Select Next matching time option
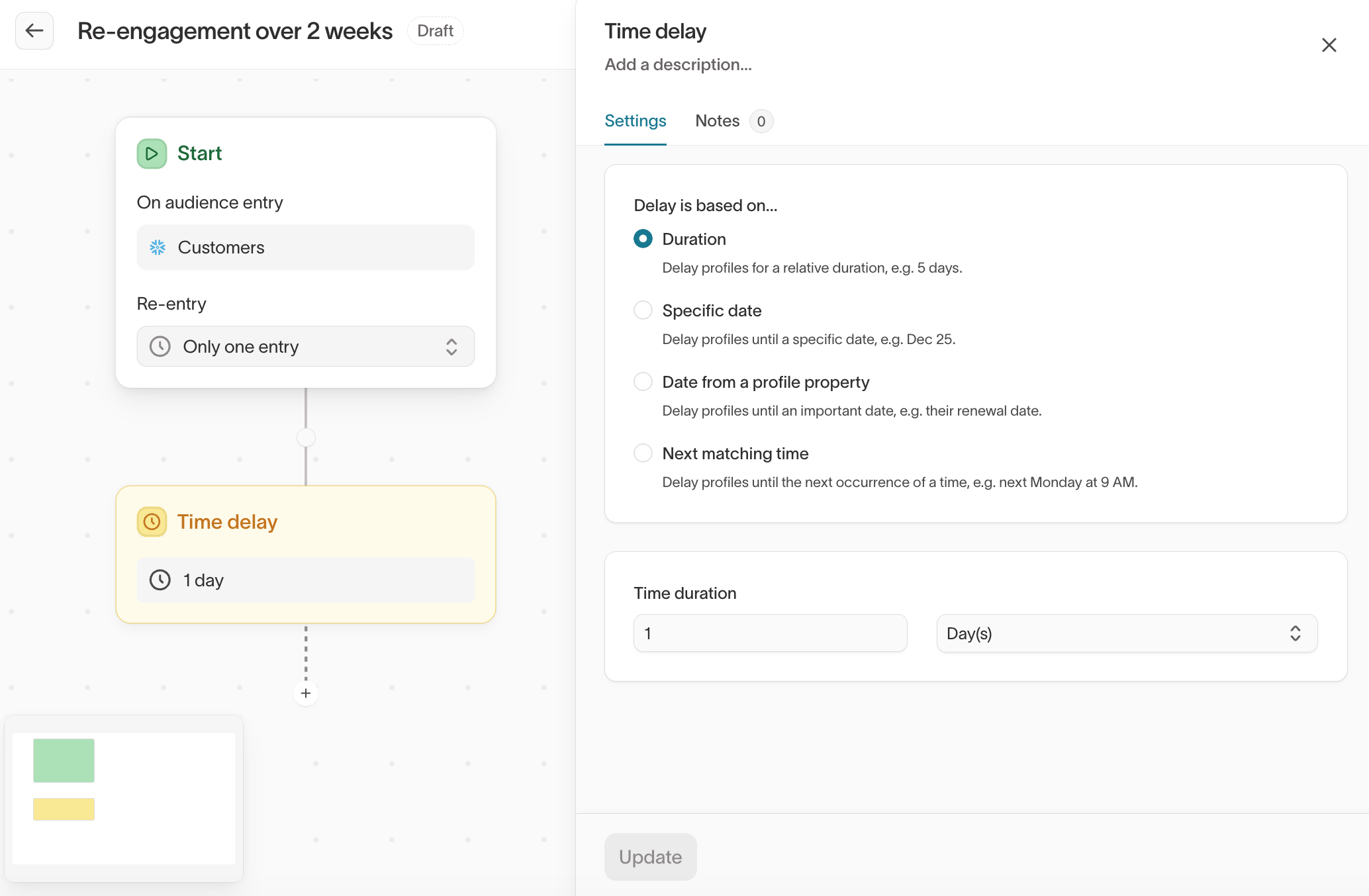Viewport: 1369px width, 896px height. pos(643,453)
